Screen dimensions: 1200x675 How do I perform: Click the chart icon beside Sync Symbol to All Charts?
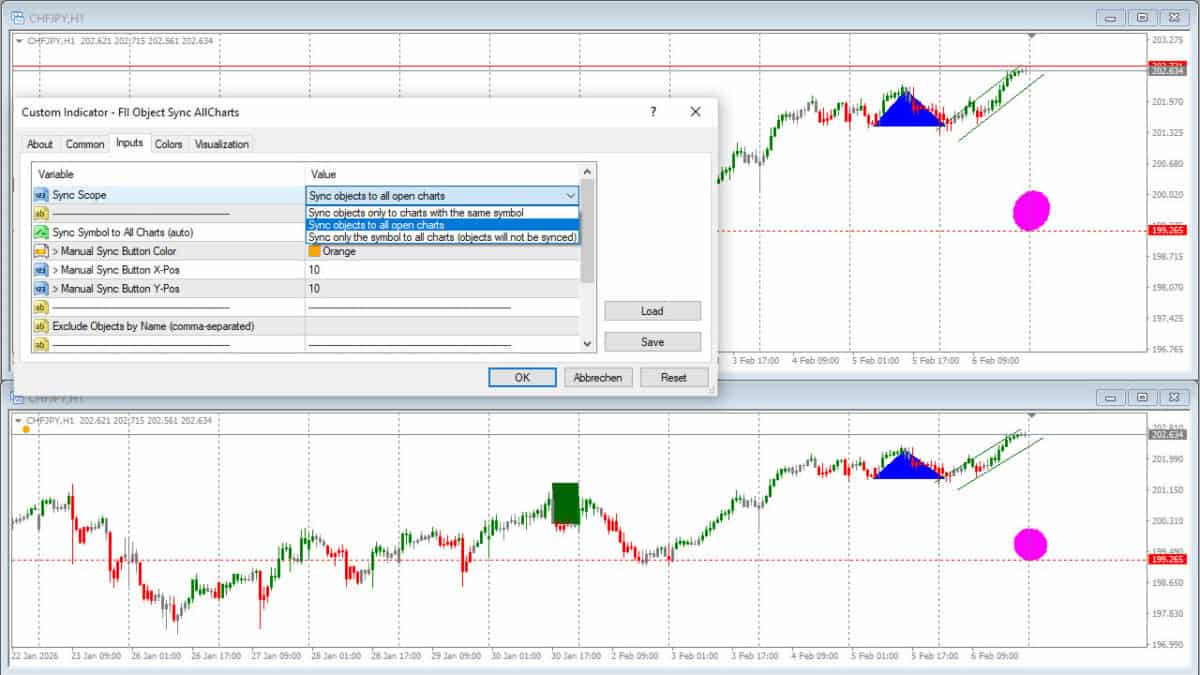(x=39, y=232)
